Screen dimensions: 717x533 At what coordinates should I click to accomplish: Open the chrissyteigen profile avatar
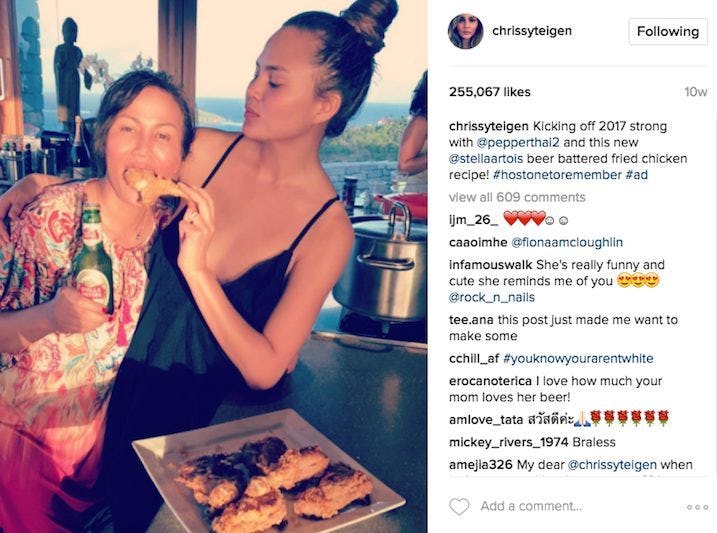tap(466, 31)
